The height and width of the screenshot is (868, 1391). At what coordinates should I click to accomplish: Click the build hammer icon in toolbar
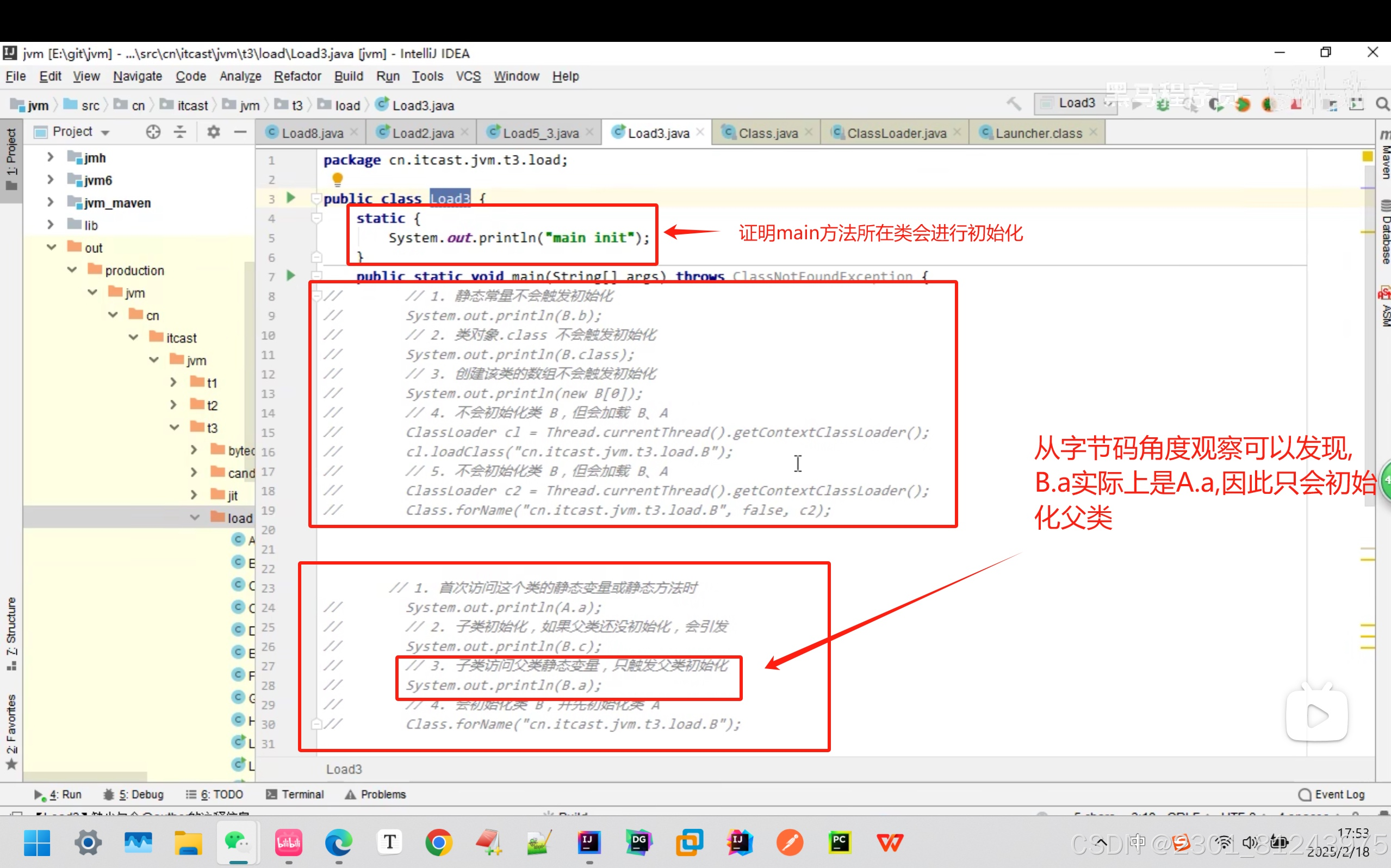pyautogui.click(x=1014, y=104)
